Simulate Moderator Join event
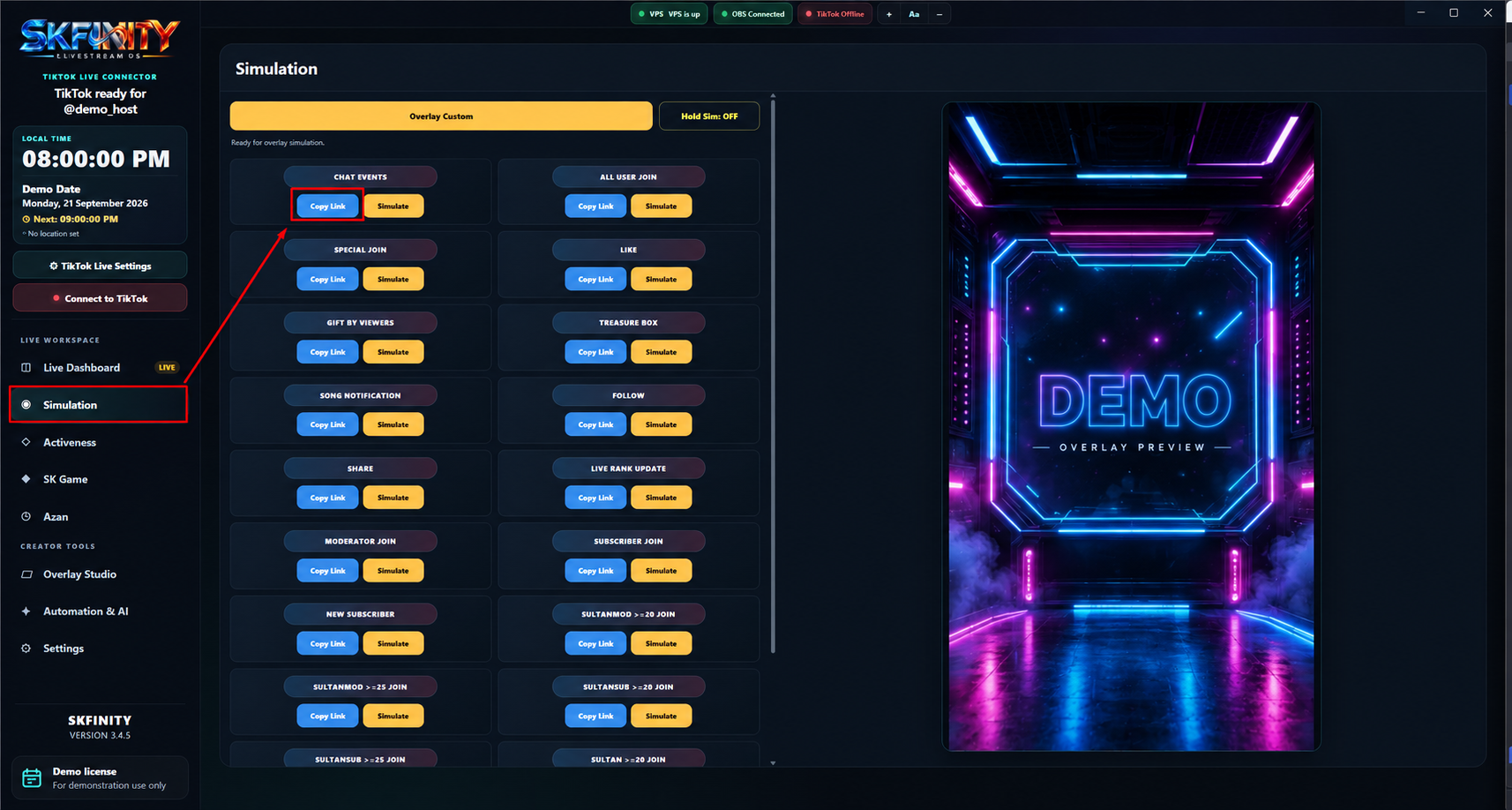This screenshot has height=810, width=1512. 393,571
